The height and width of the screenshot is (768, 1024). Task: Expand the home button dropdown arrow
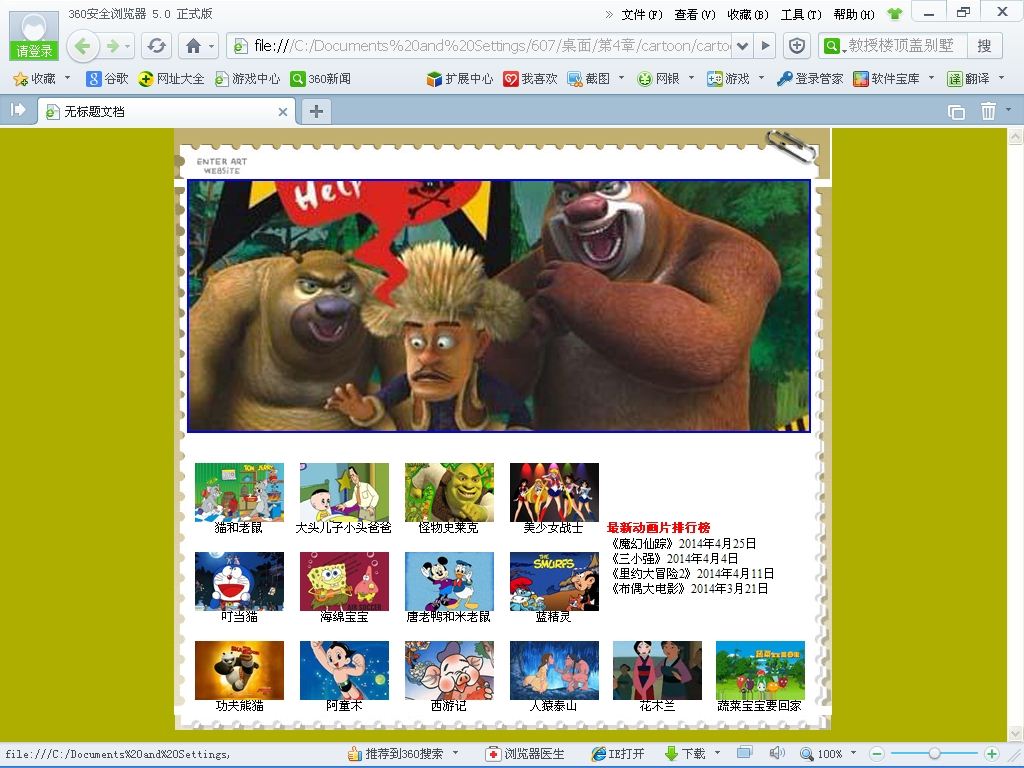(211, 46)
